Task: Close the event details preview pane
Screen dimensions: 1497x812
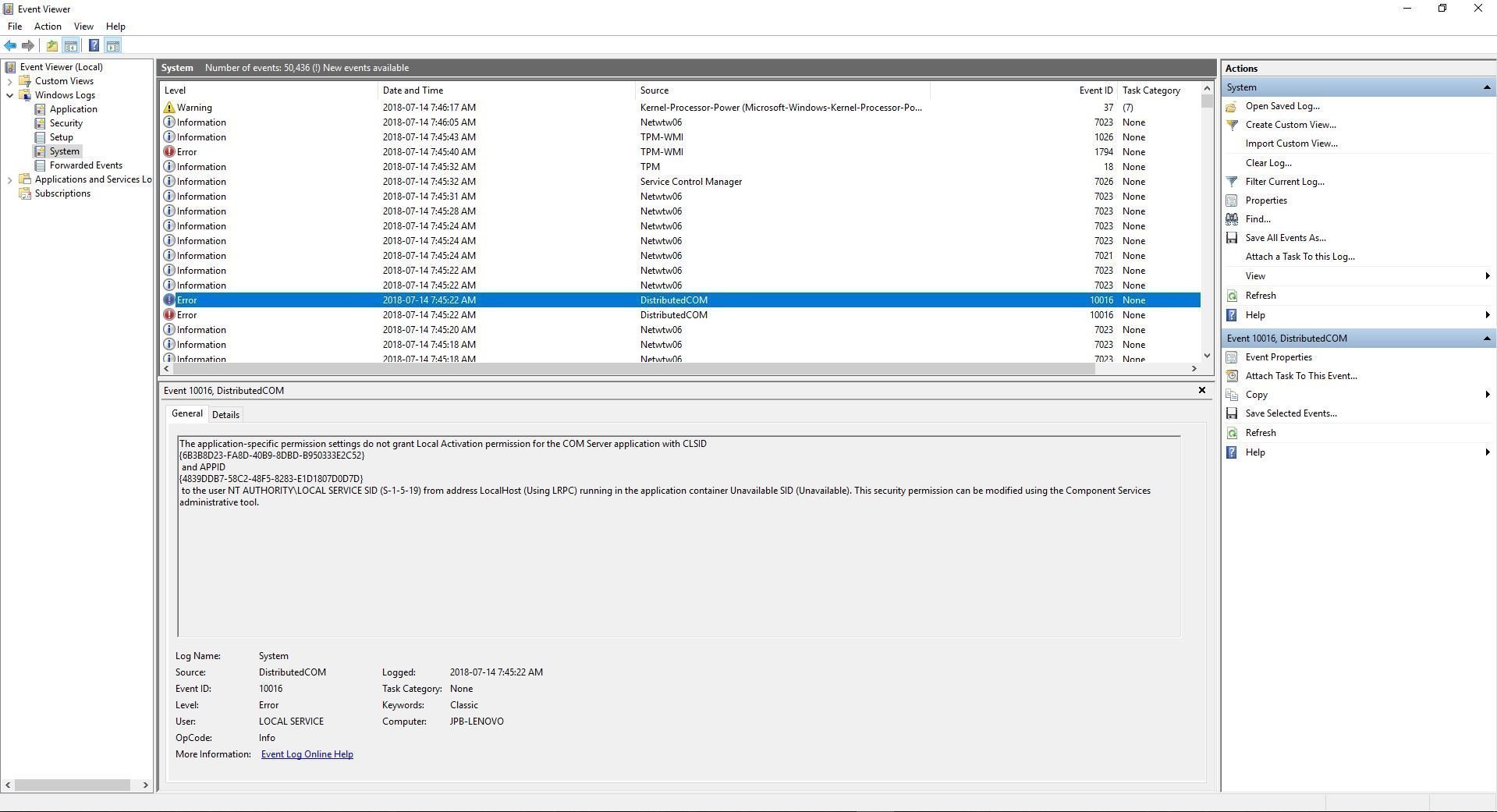Action: click(x=1202, y=390)
